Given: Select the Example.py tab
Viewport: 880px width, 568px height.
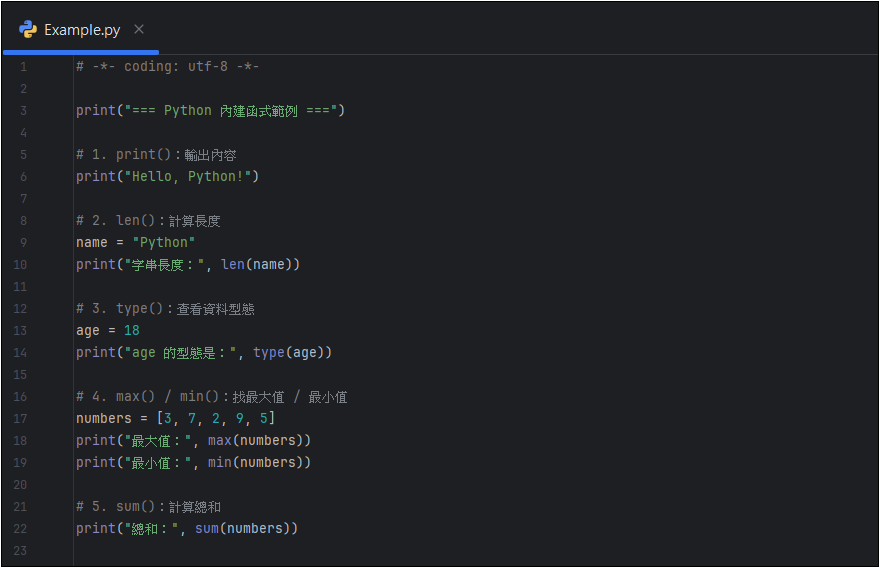Looking at the screenshot, I should (82, 30).
